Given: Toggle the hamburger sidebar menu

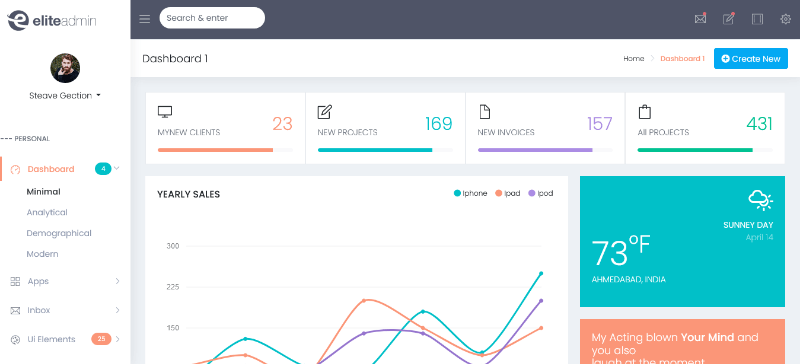Looking at the screenshot, I should 145,19.
